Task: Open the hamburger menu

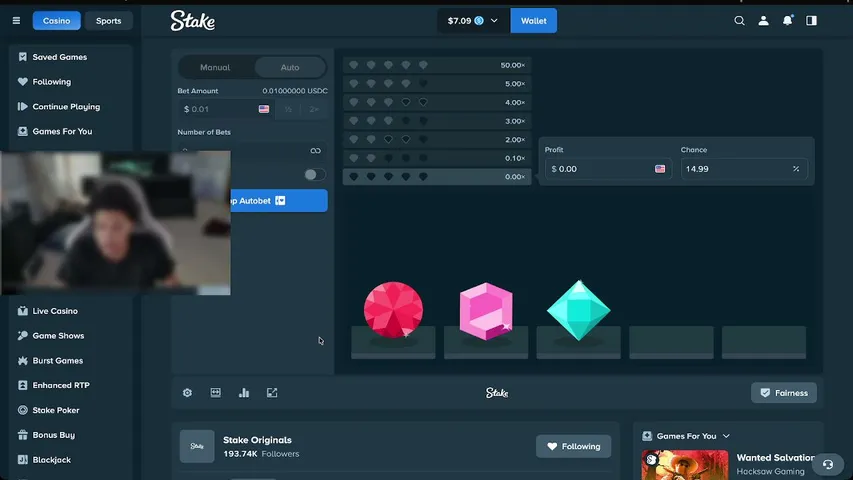Action: (x=16, y=21)
